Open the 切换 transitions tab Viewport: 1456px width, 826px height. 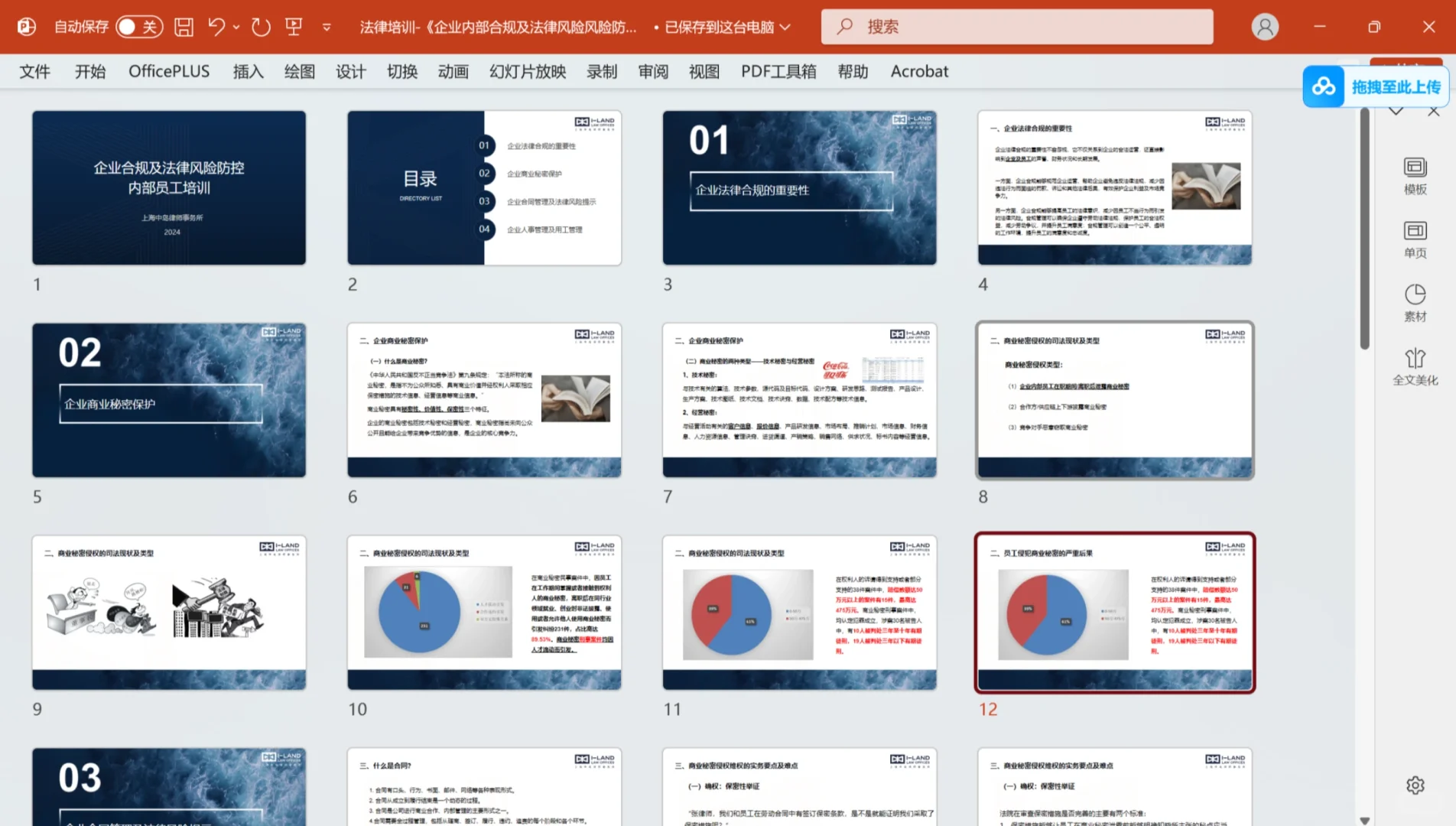click(x=402, y=71)
